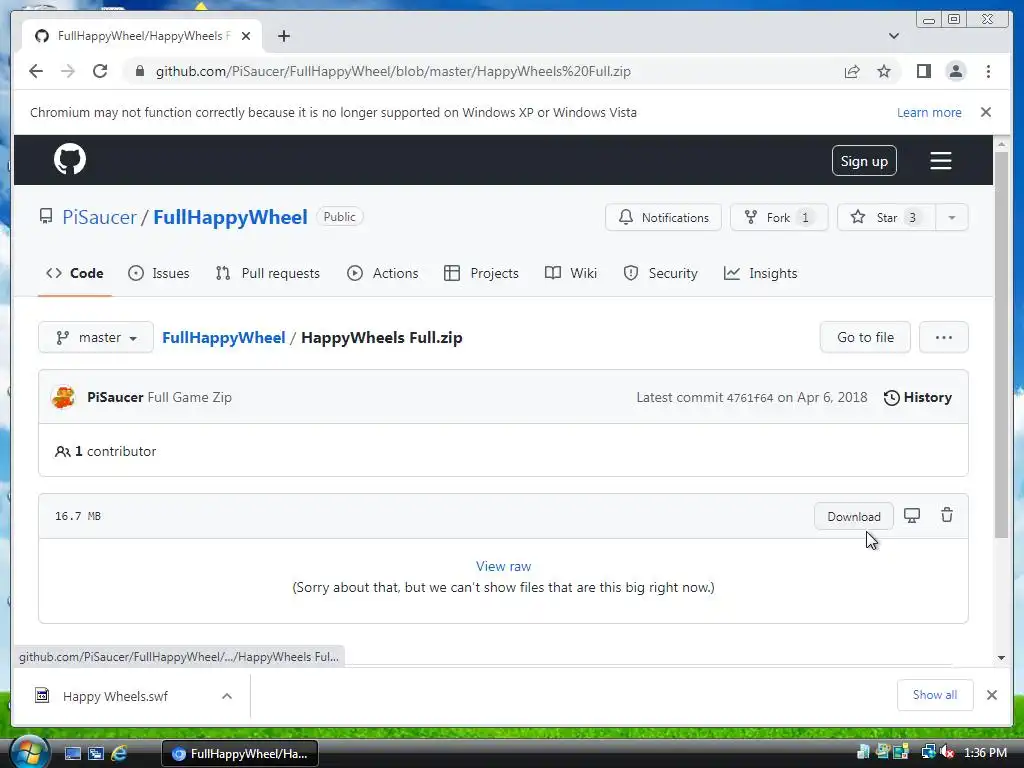Image resolution: width=1024 pixels, height=768 pixels.
Task: Click Show Desktop icon in quick launch
Action: click(x=72, y=753)
